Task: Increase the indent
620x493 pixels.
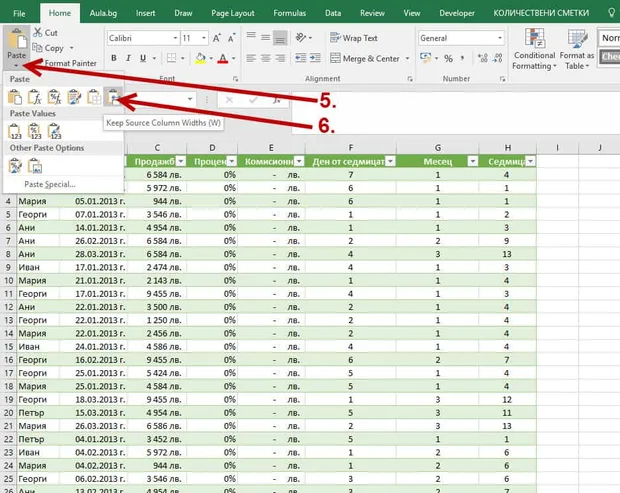Action: (x=315, y=59)
